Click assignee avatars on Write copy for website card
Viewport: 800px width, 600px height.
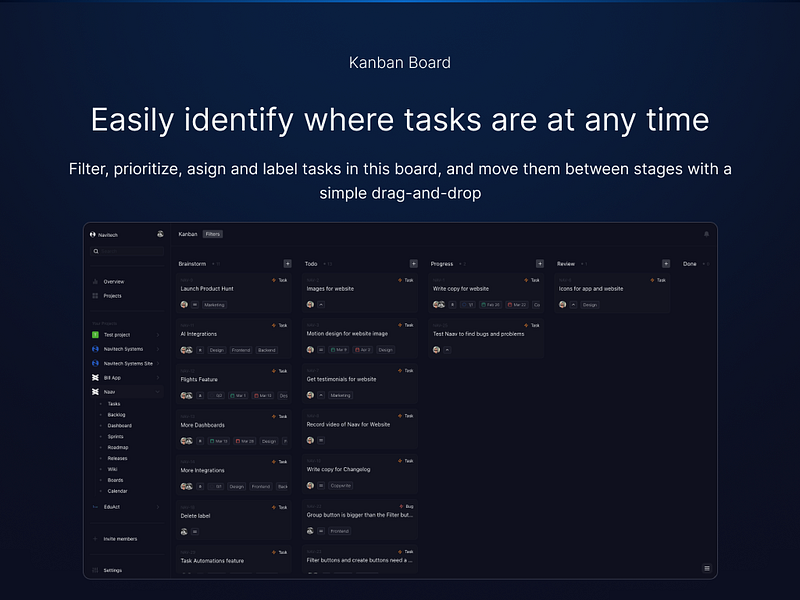tap(439, 305)
